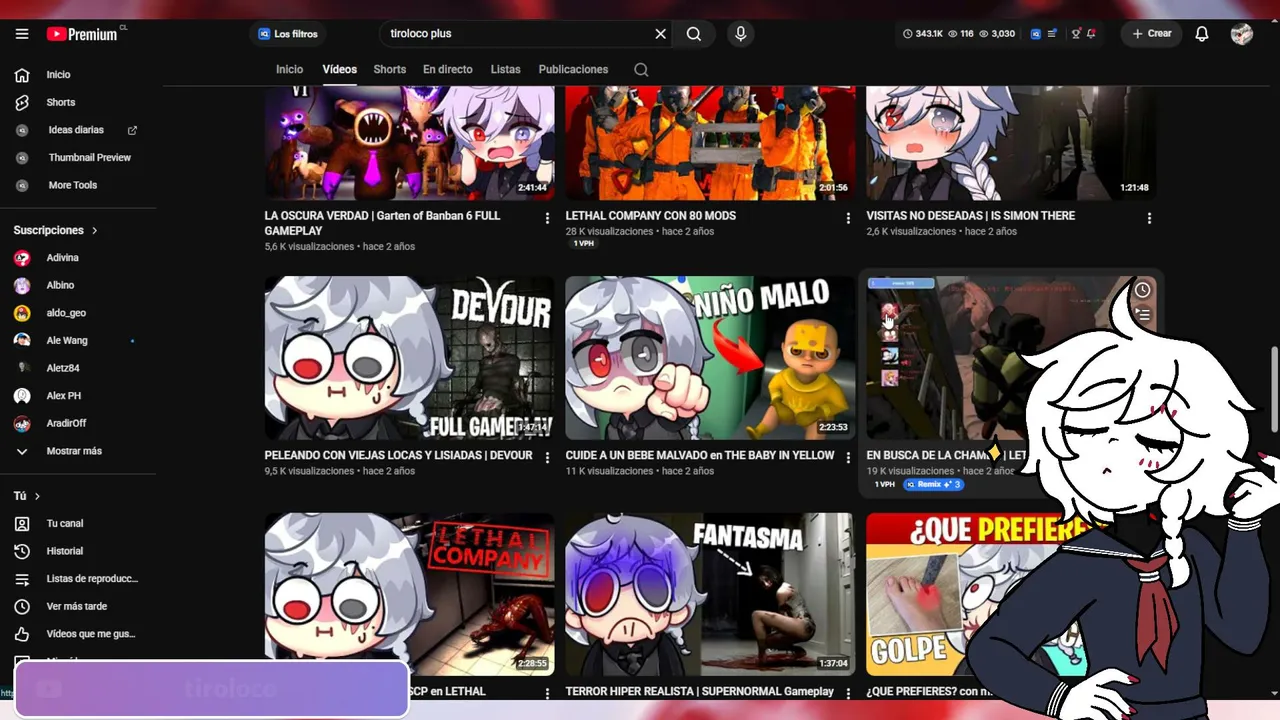Open video title LETHAL COMPANY CON 80 MODS
1280x720 pixels.
point(650,216)
